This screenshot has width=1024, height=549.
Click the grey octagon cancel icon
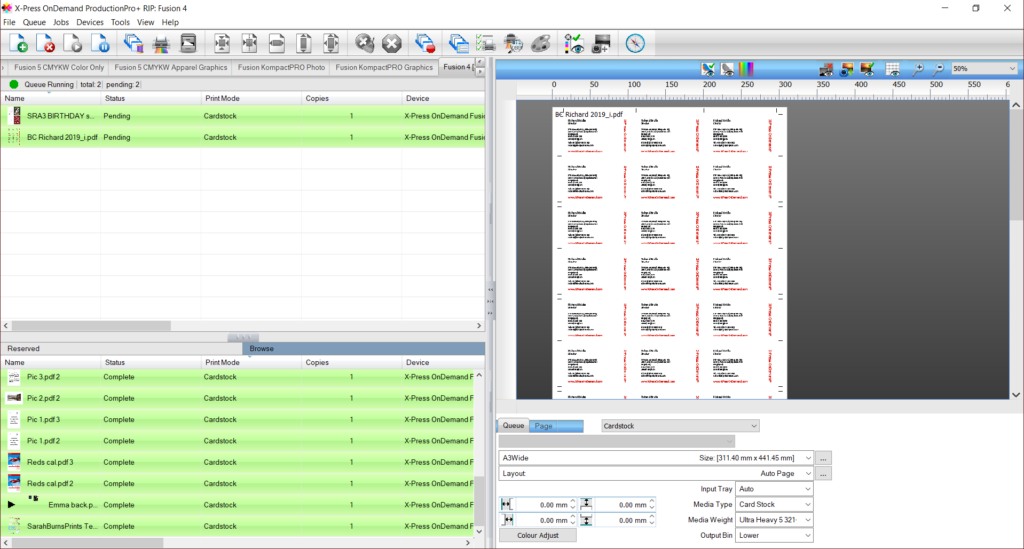(392, 44)
